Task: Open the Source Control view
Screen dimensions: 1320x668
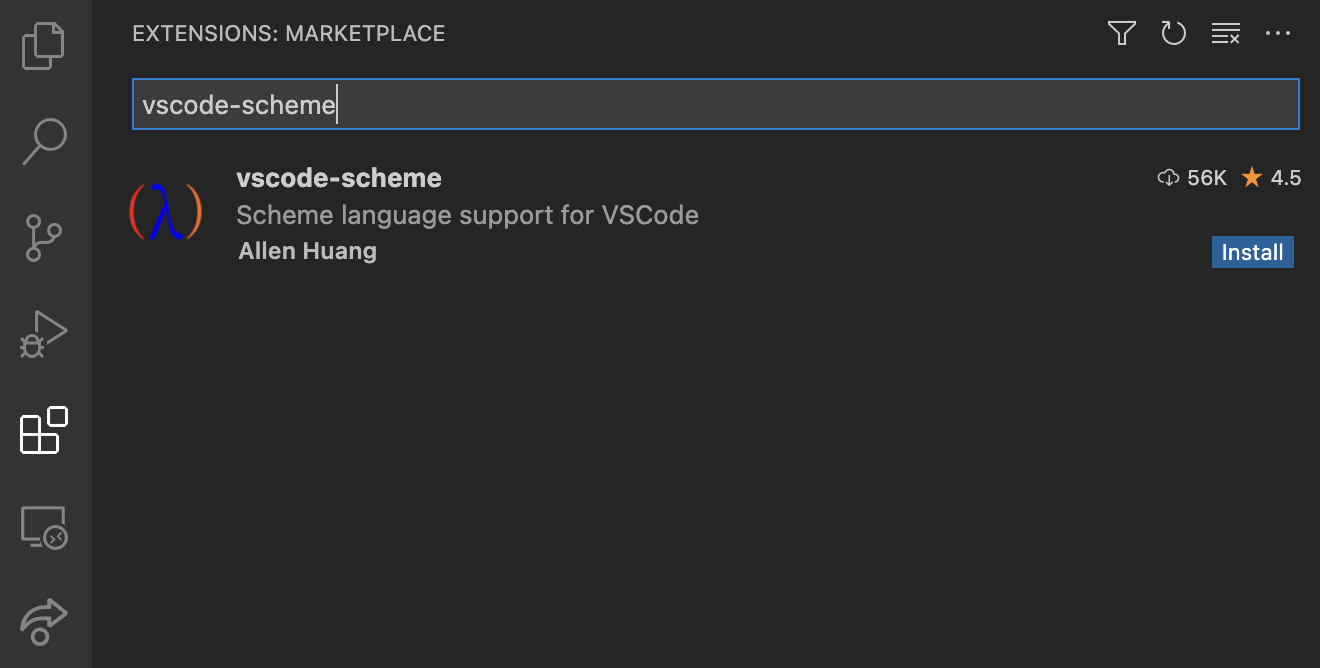Action: coord(44,239)
